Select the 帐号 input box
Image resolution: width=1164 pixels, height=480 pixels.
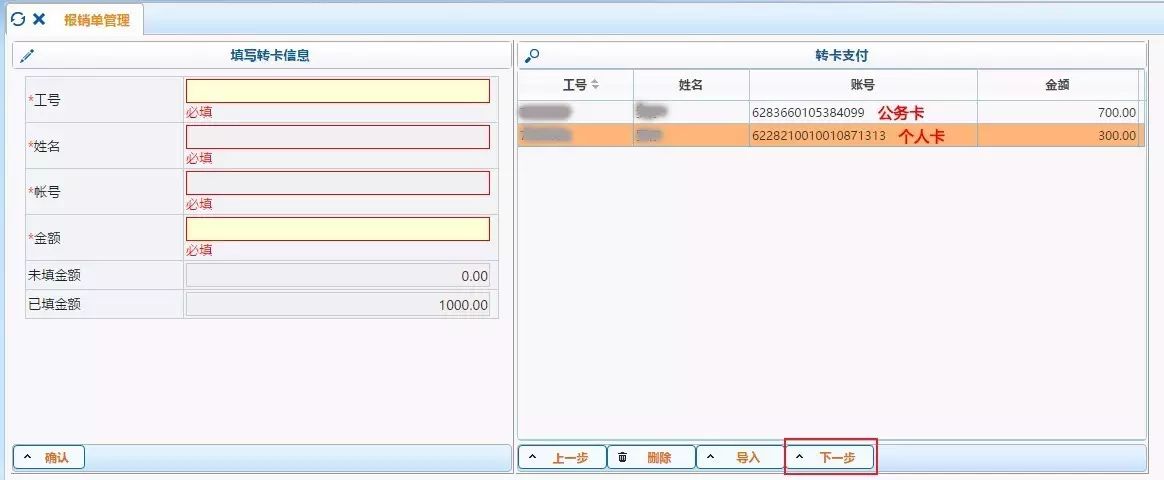337,183
